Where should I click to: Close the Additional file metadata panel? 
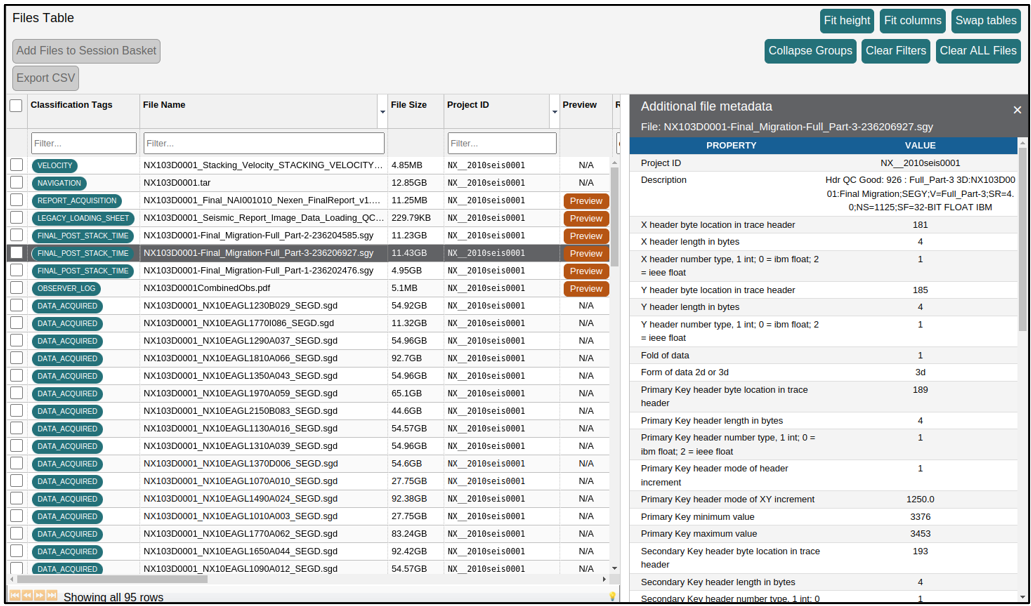(x=1017, y=110)
